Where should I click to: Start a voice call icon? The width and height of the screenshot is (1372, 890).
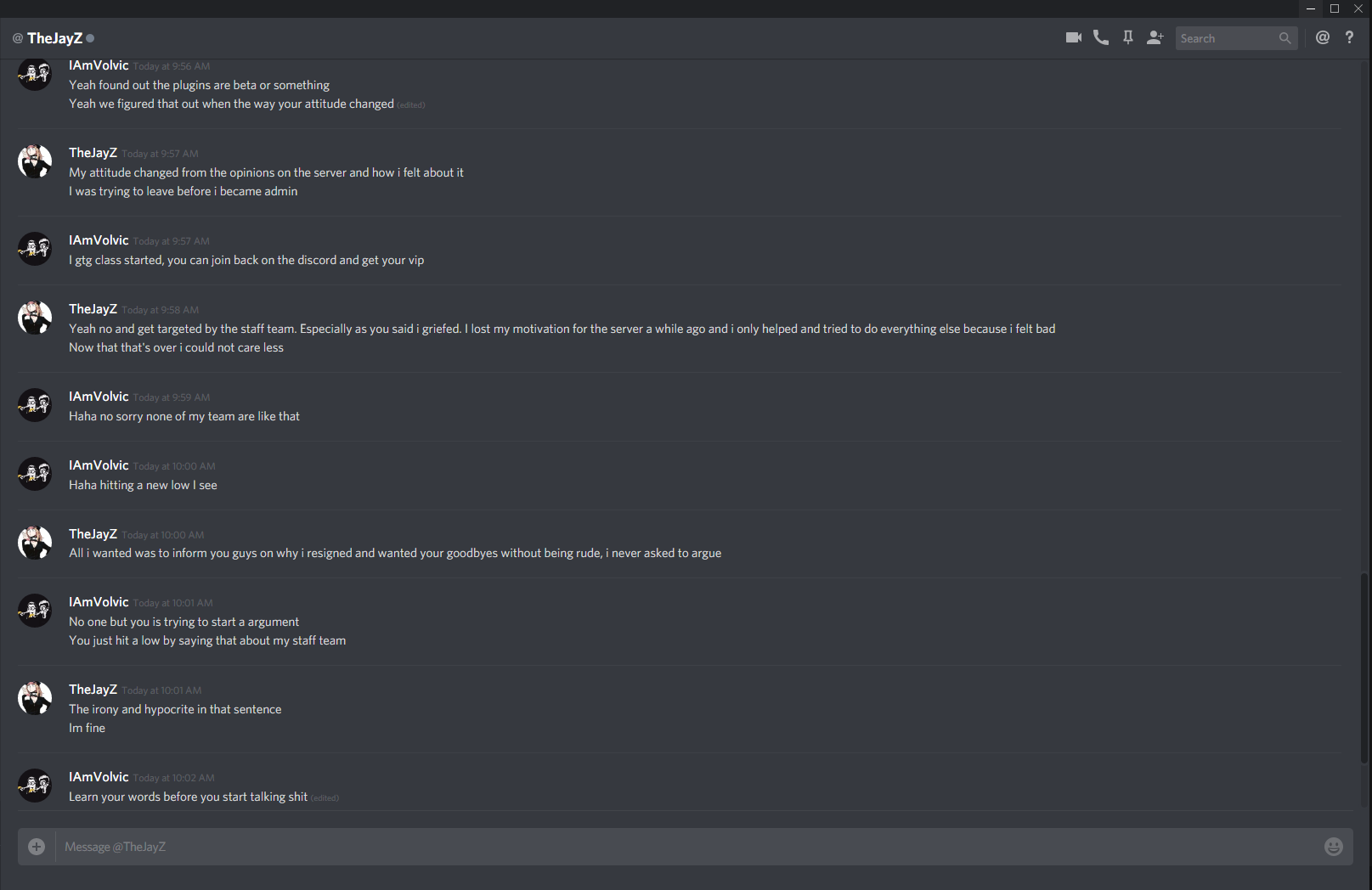click(x=1101, y=37)
